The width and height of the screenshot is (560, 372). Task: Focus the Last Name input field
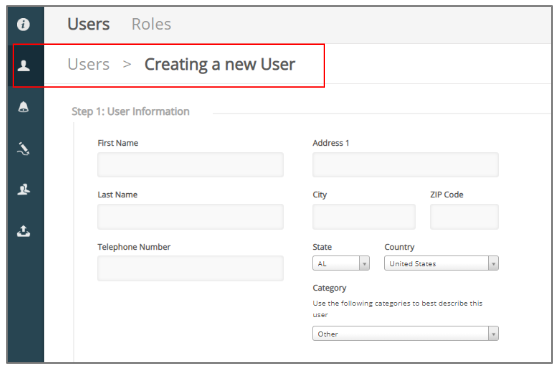[190, 217]
